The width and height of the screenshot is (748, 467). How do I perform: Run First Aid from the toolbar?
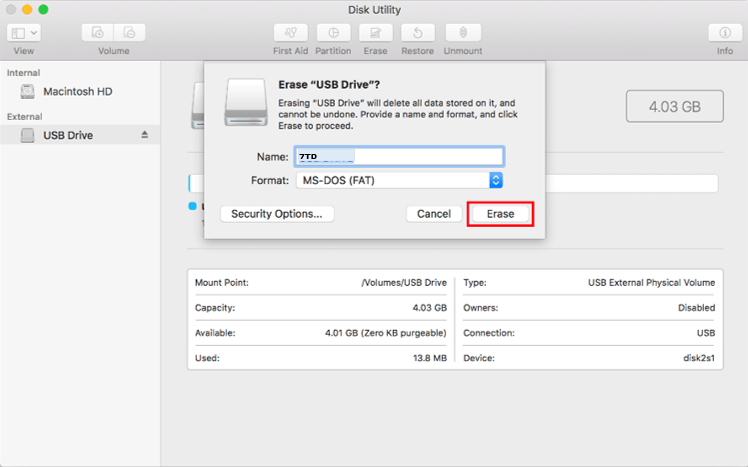pyautogui.click(x=291, y=33)
